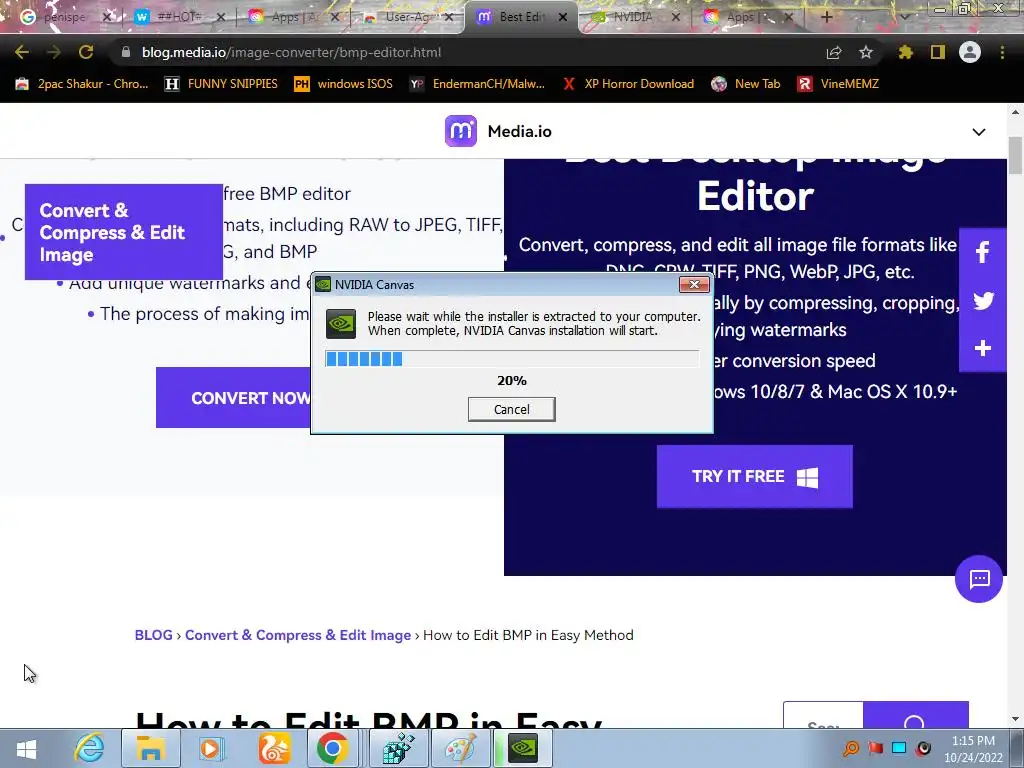Open the Windows Start menu
1024x768 pixels.
(26, 748)
